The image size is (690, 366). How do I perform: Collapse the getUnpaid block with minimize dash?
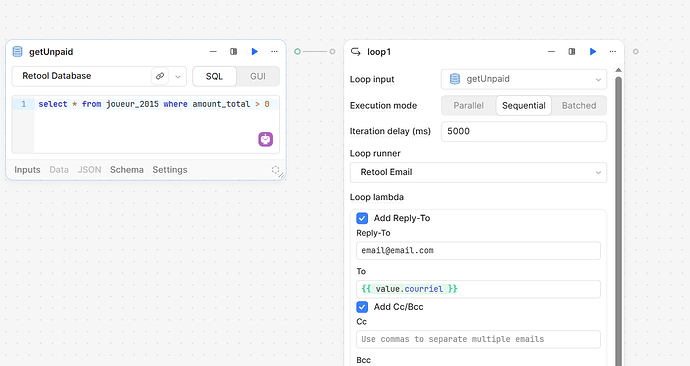tap(213, 51)
